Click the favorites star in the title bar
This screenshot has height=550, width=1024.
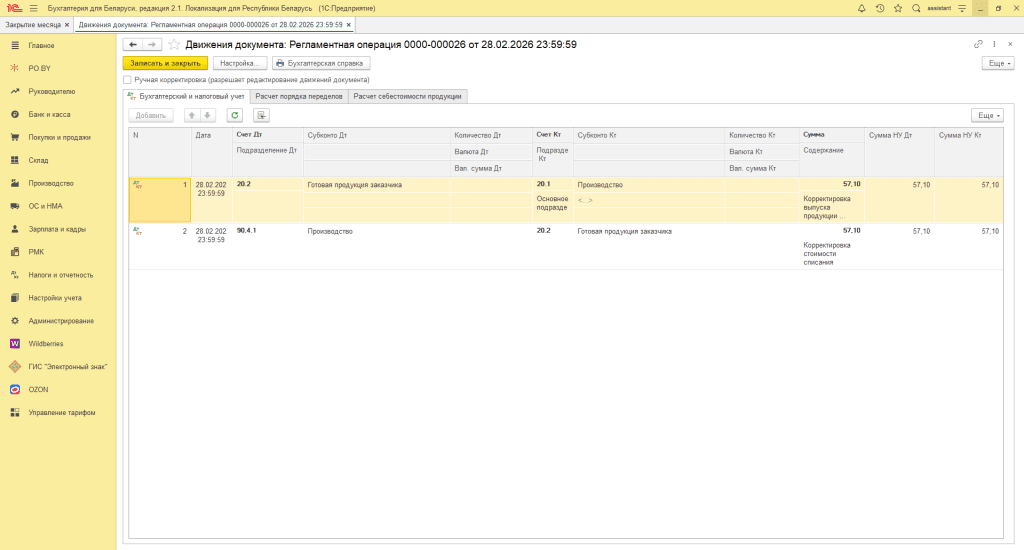(898, 8)
